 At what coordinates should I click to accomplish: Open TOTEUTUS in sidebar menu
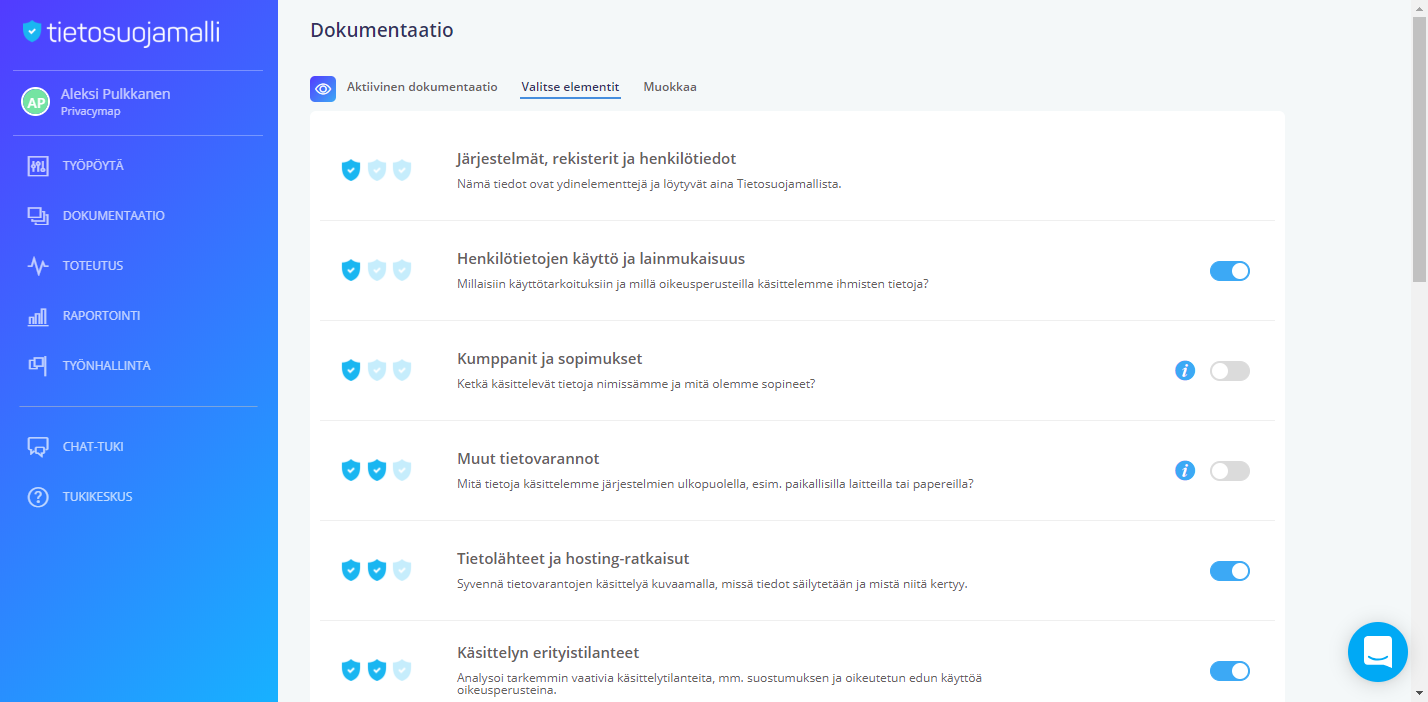point(93,266)
